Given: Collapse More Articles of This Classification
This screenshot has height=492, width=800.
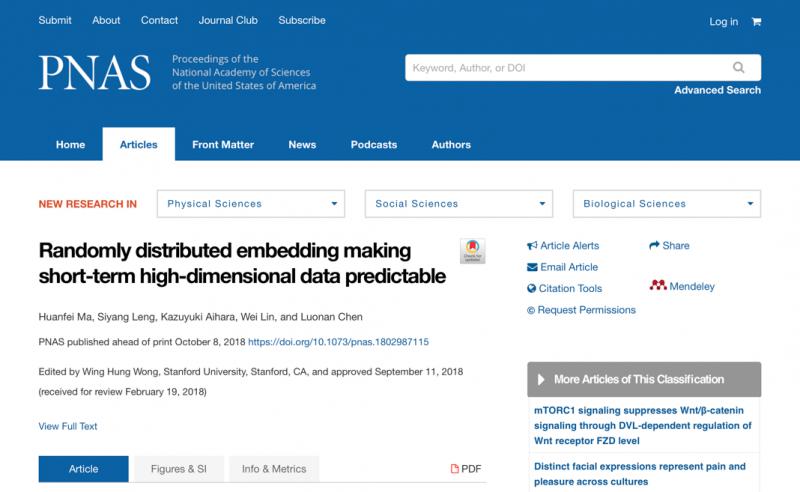Looking at the screenshot, I should click(x=644, y=380).
